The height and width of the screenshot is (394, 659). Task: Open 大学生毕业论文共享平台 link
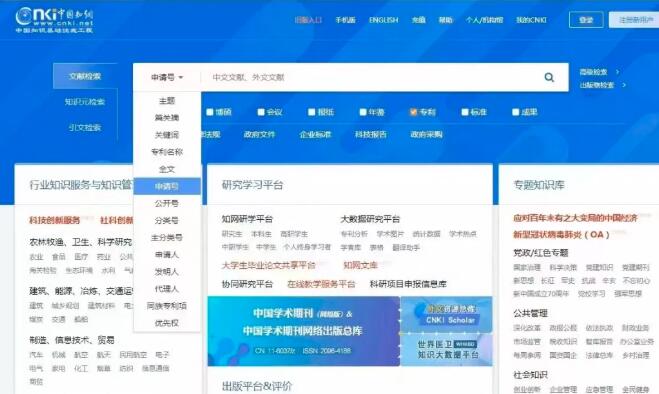coord(268,265)
